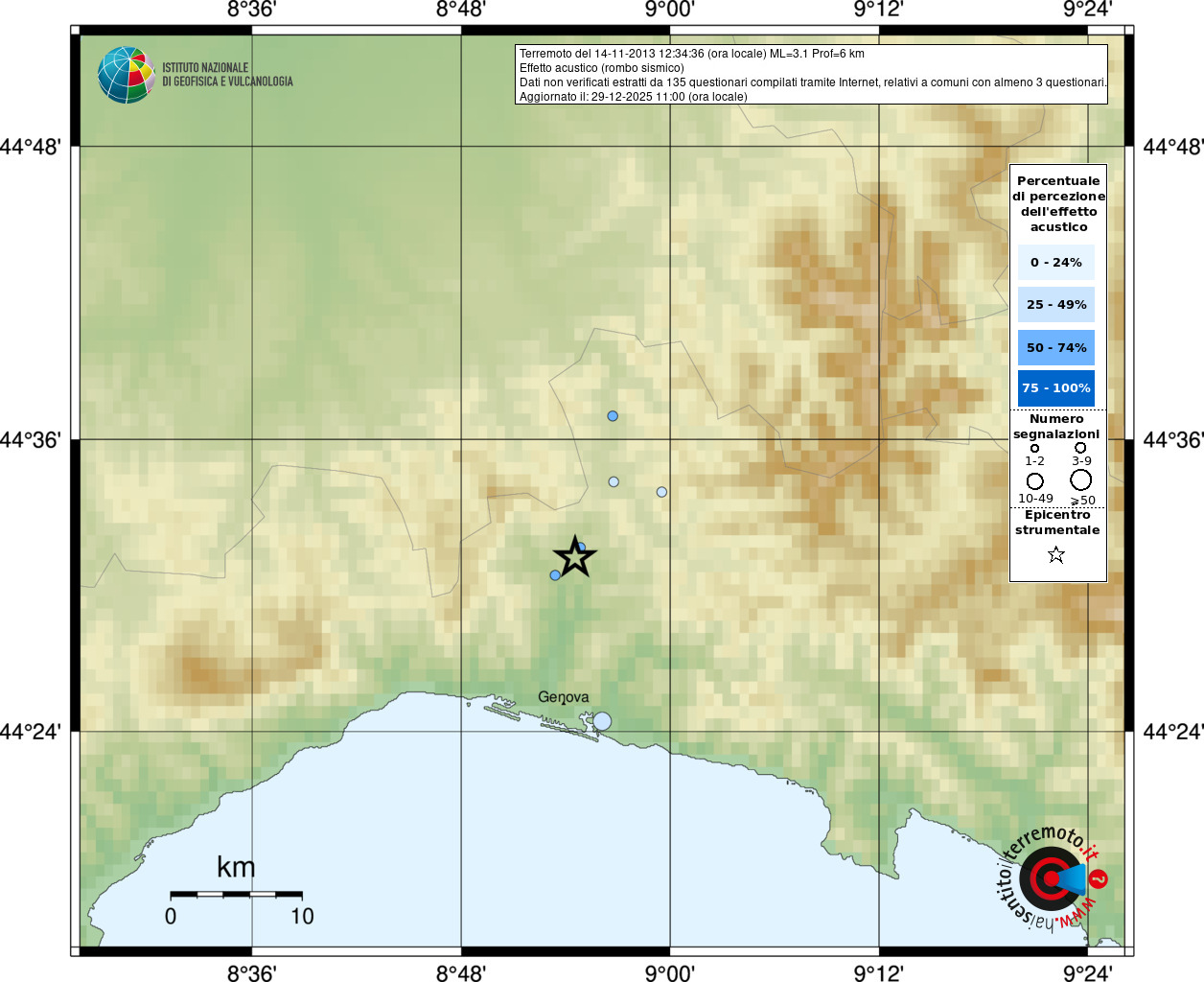Click the top 9°00' longitude label
Screen dimensions: 1204x982
[x=669, y=10]
